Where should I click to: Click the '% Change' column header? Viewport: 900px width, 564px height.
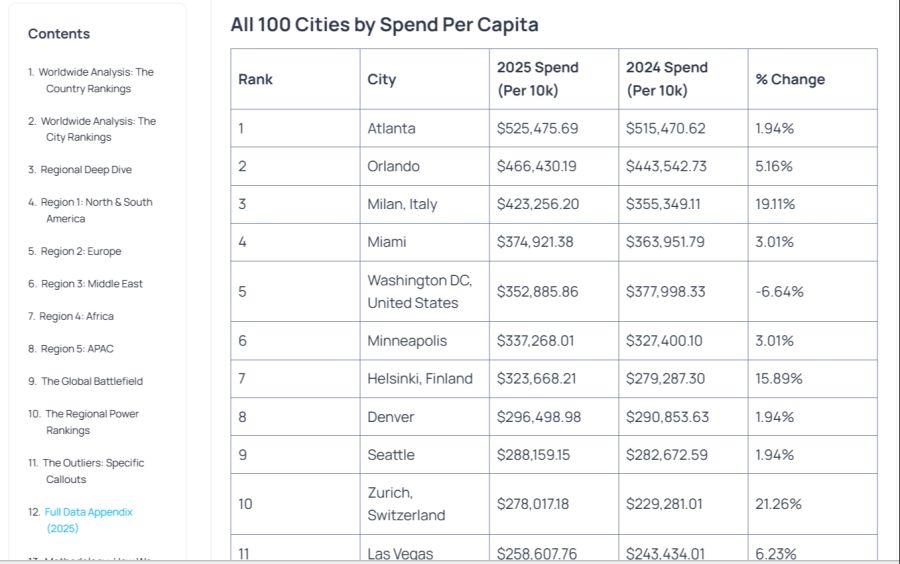[790, 79]
